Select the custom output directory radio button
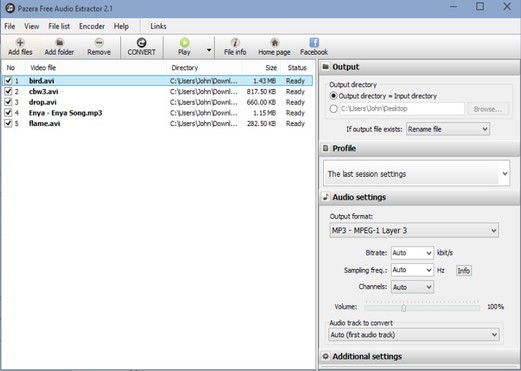 [333, 109]
